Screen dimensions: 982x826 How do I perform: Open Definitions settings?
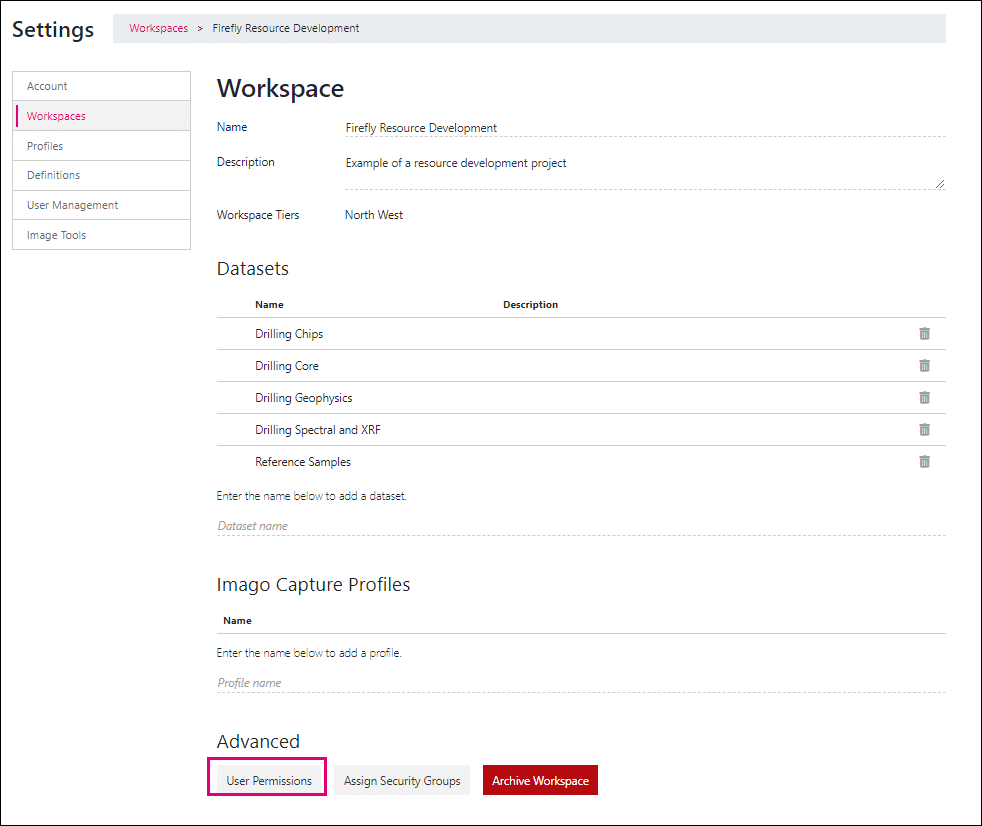[x=101, y=175]
